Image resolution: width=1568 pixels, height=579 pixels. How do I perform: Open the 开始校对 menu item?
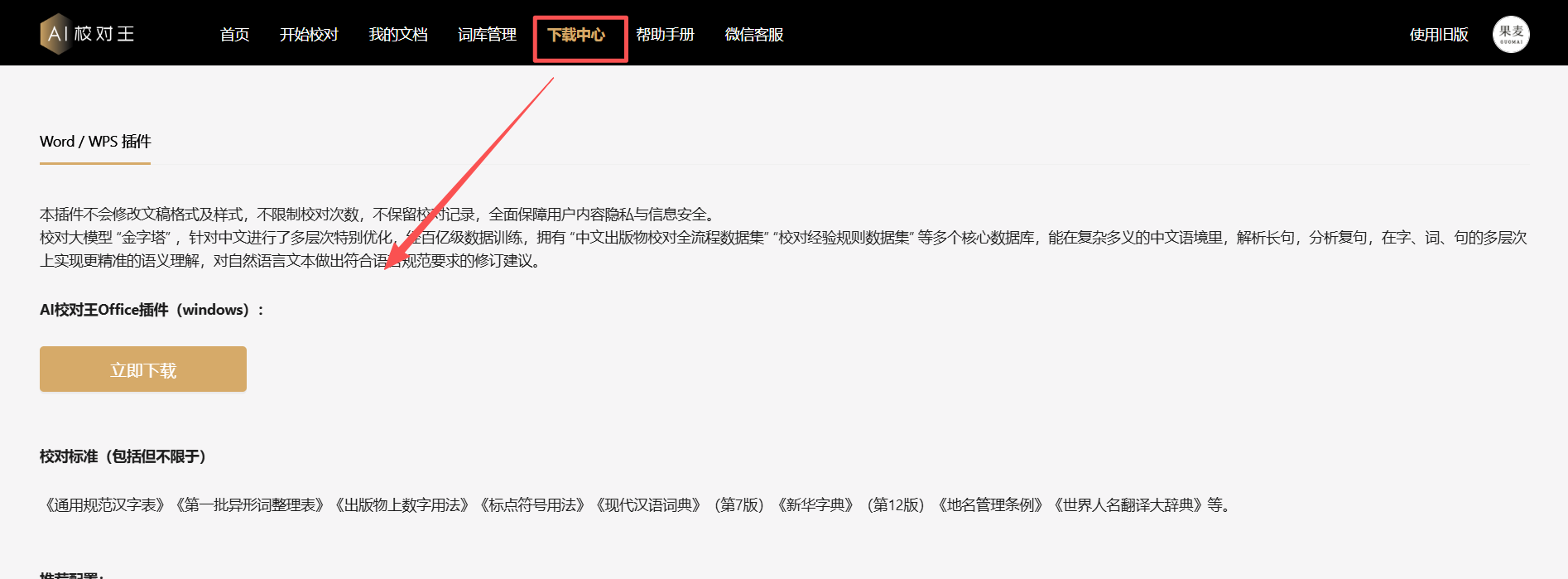tap(309, 35)
